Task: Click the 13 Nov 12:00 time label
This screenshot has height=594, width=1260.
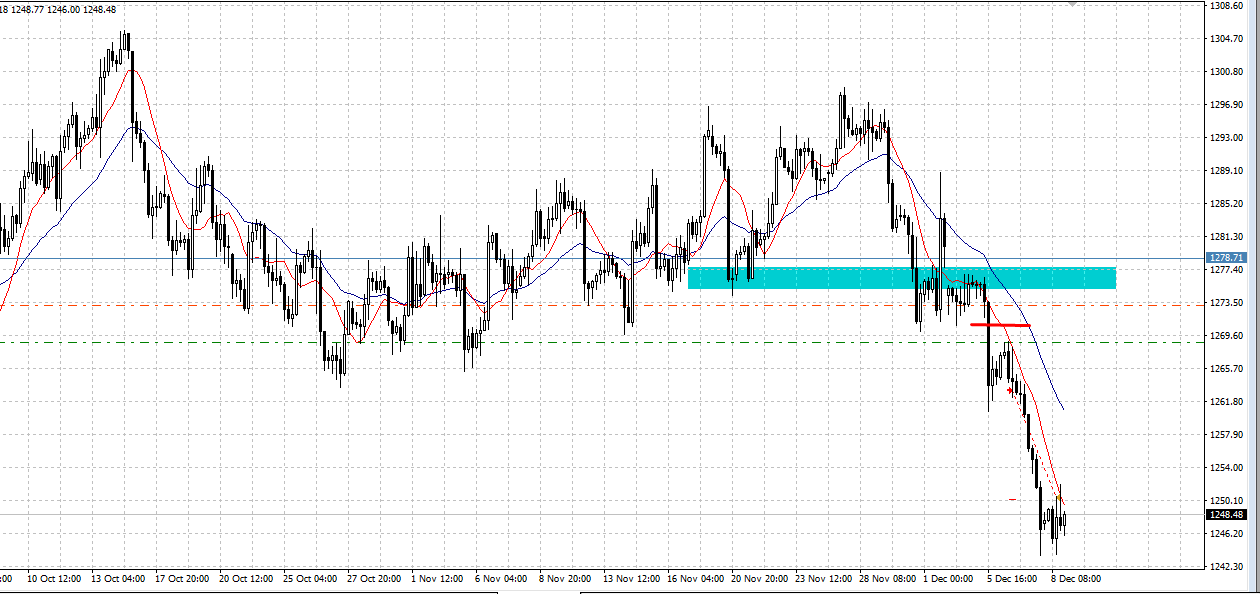Action: pyautogui.click(x=630, y=578)
